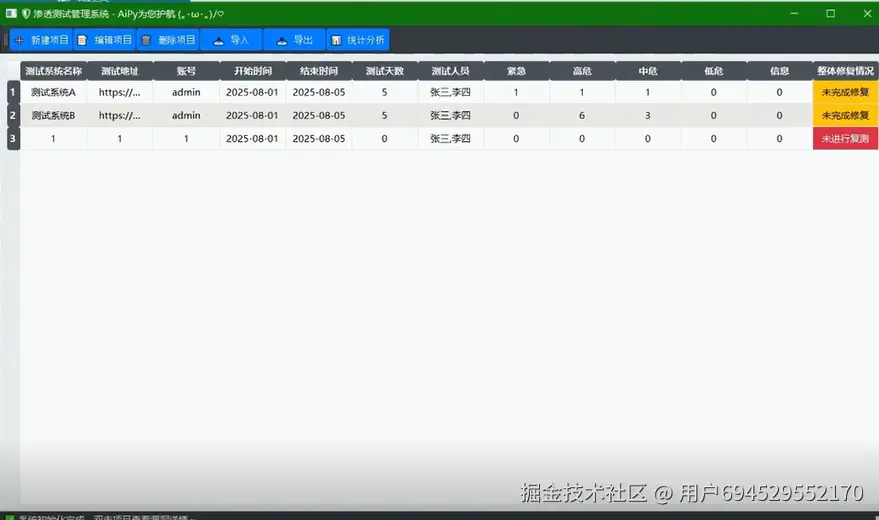Click the https:// address in 测试系统B row
The width and height of the screenshot is (879, 520).
coord(119,115)
